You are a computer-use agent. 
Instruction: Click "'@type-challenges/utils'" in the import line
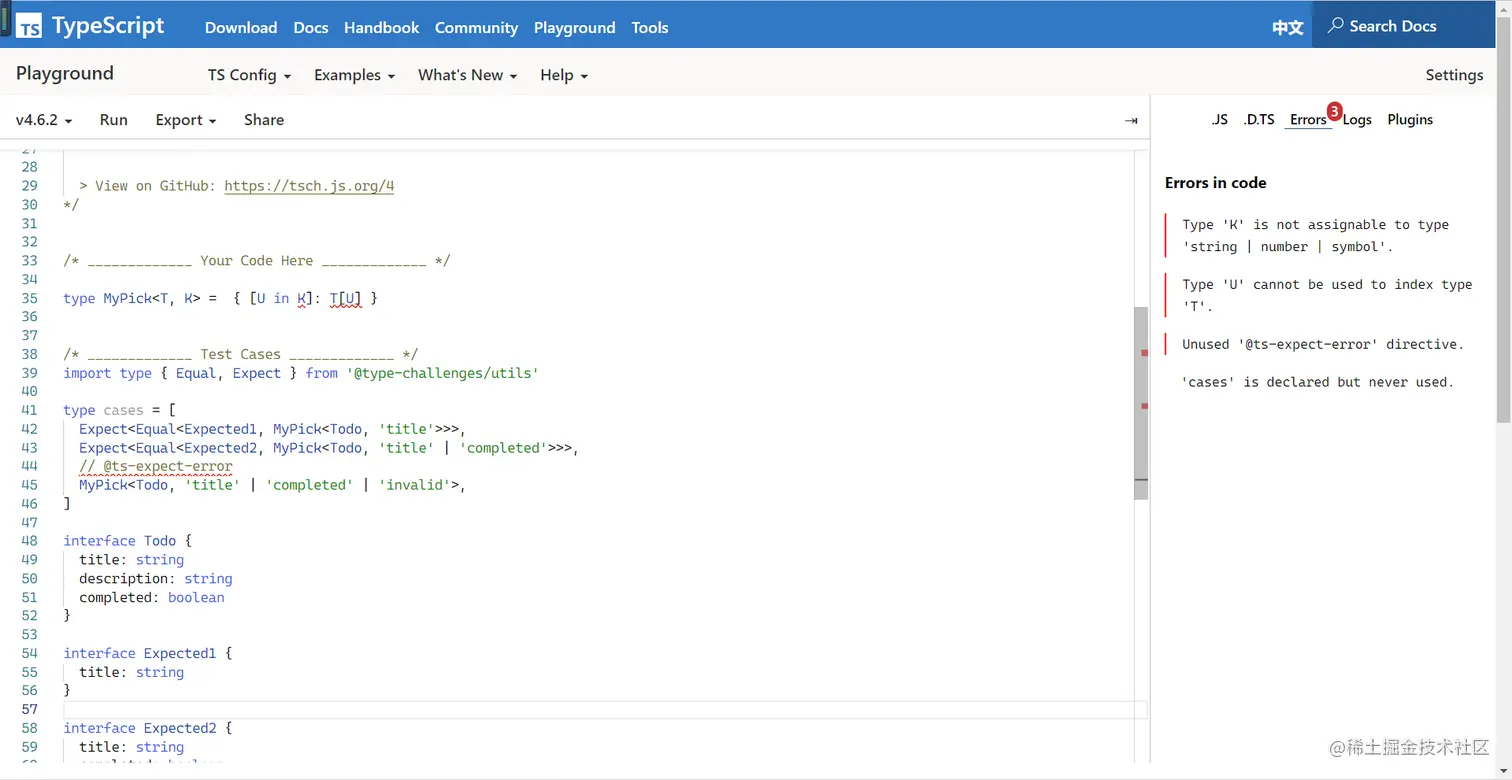click(x=443, y=373)
